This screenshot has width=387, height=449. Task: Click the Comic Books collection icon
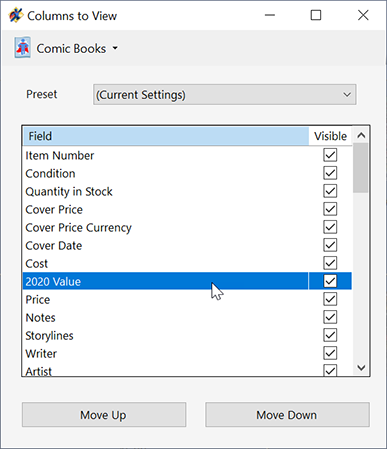pos(23,48)
